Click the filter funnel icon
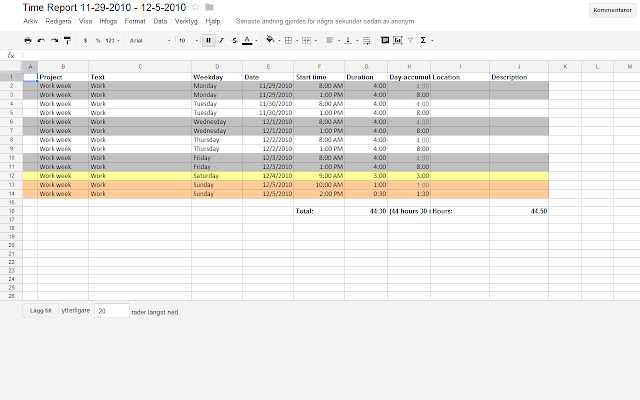Image resolution: width=640 pixels, height=400 pixels. [411, 40]
